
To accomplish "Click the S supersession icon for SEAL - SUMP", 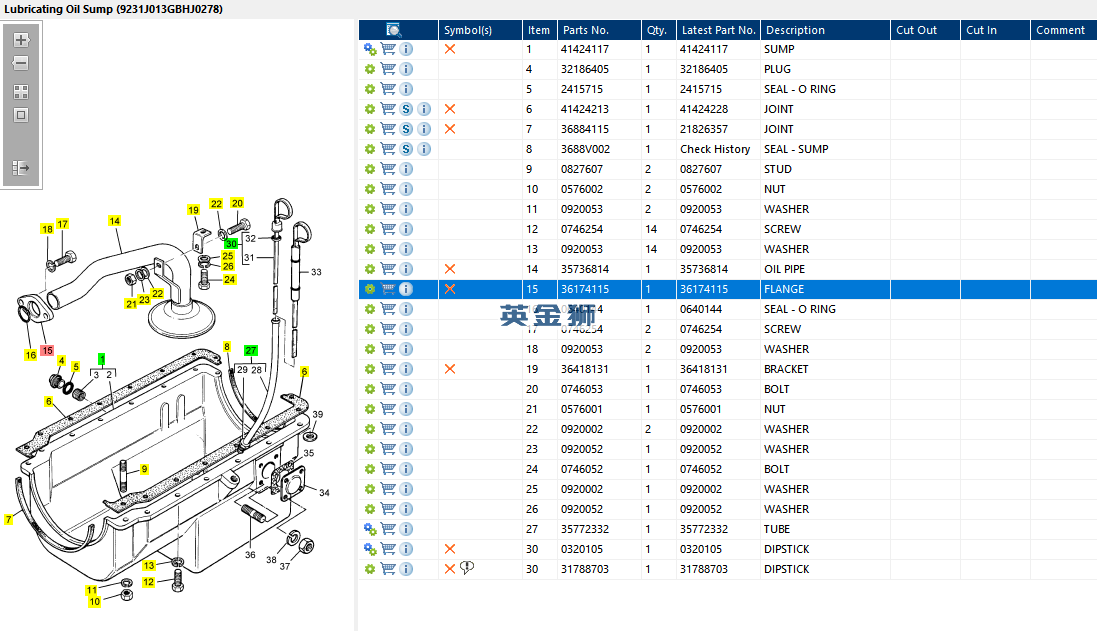I will coord(406,149).
